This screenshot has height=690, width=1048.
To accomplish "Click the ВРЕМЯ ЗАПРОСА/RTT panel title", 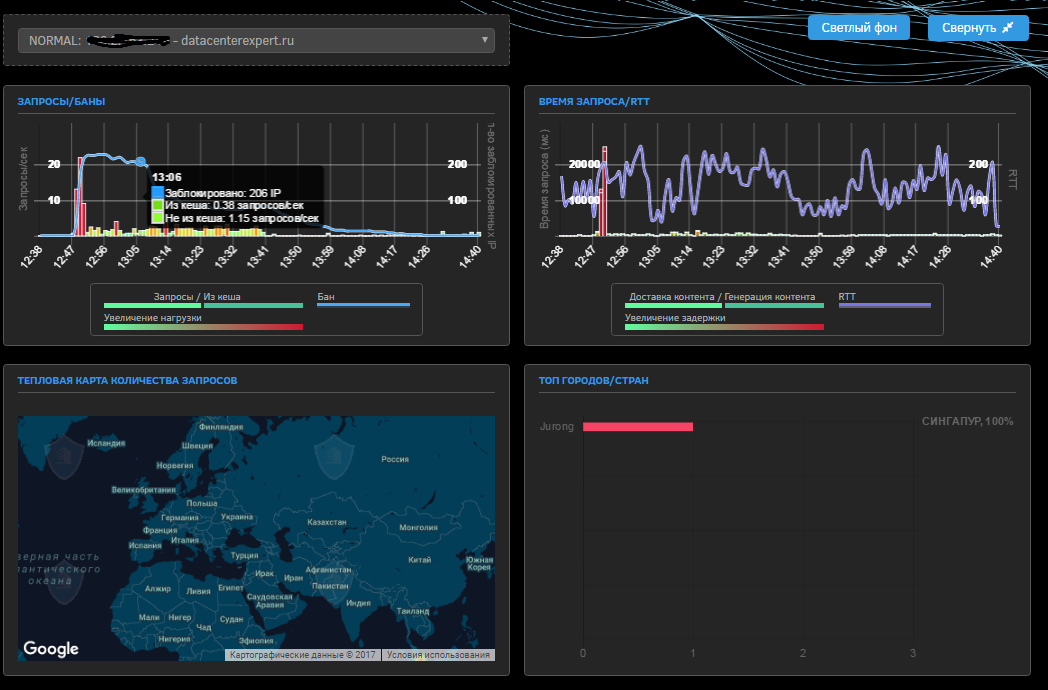I will coord(594,102).
